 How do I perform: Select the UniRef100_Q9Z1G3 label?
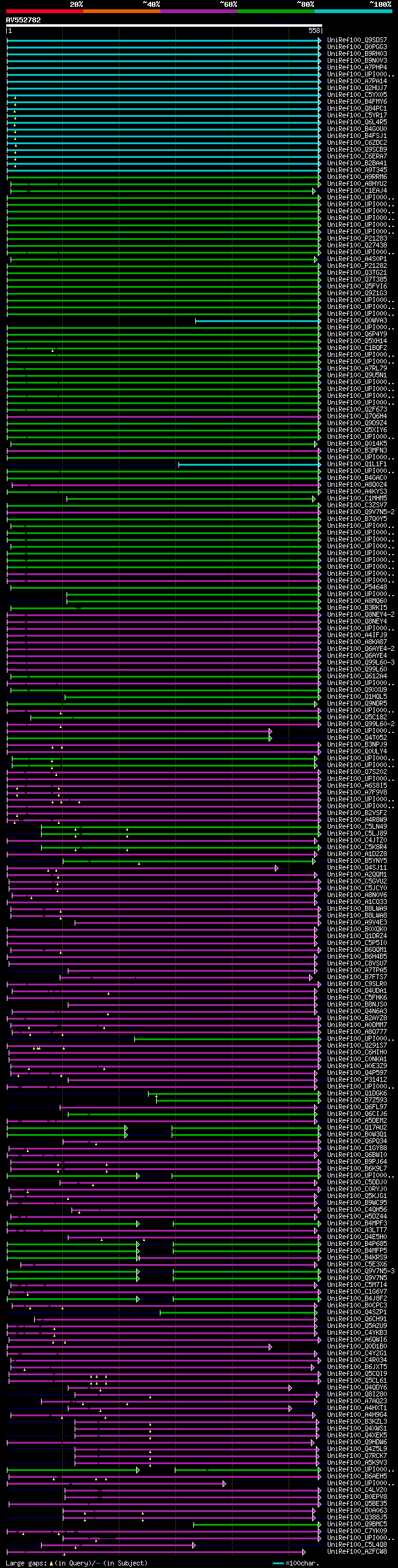[357, 293]
